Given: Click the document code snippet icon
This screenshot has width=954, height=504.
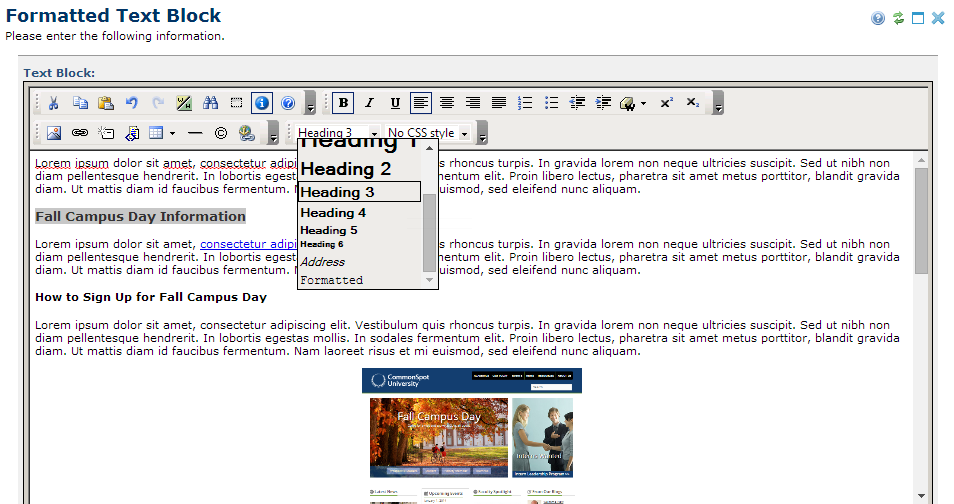Looking at the screenshot, I should [132, 133].
